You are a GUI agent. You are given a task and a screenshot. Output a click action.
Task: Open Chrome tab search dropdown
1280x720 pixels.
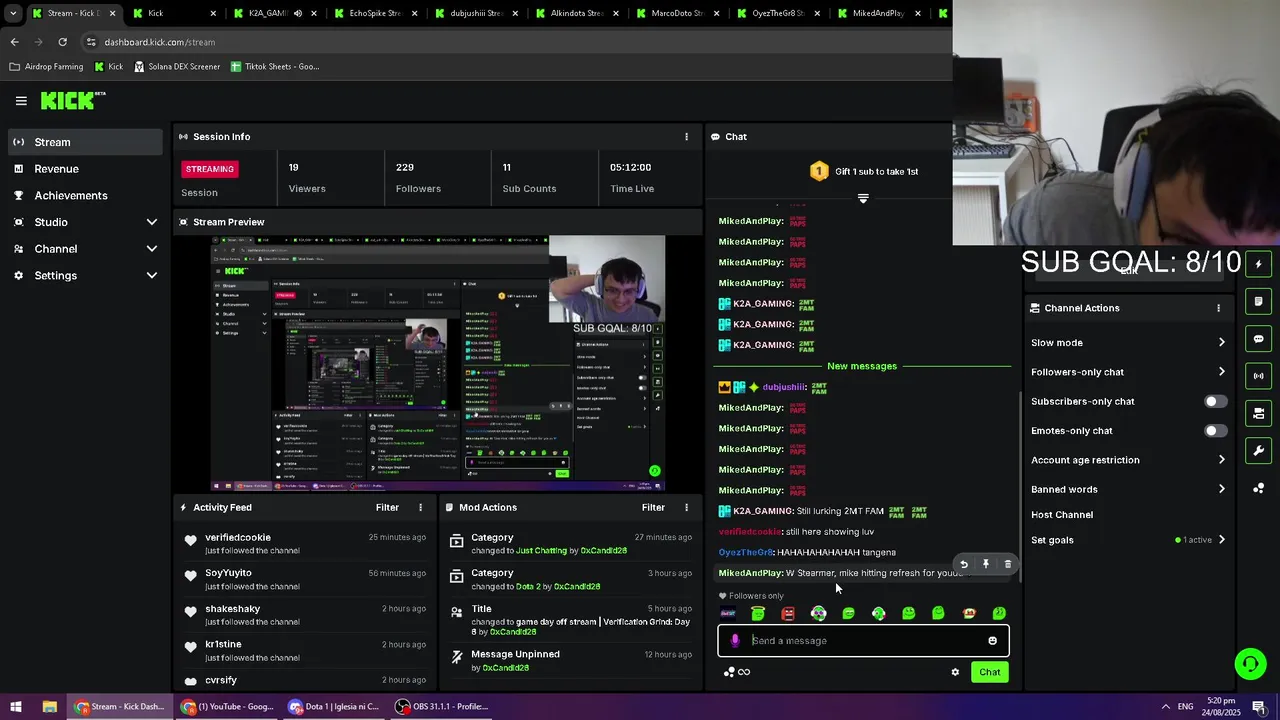(13, 13)
